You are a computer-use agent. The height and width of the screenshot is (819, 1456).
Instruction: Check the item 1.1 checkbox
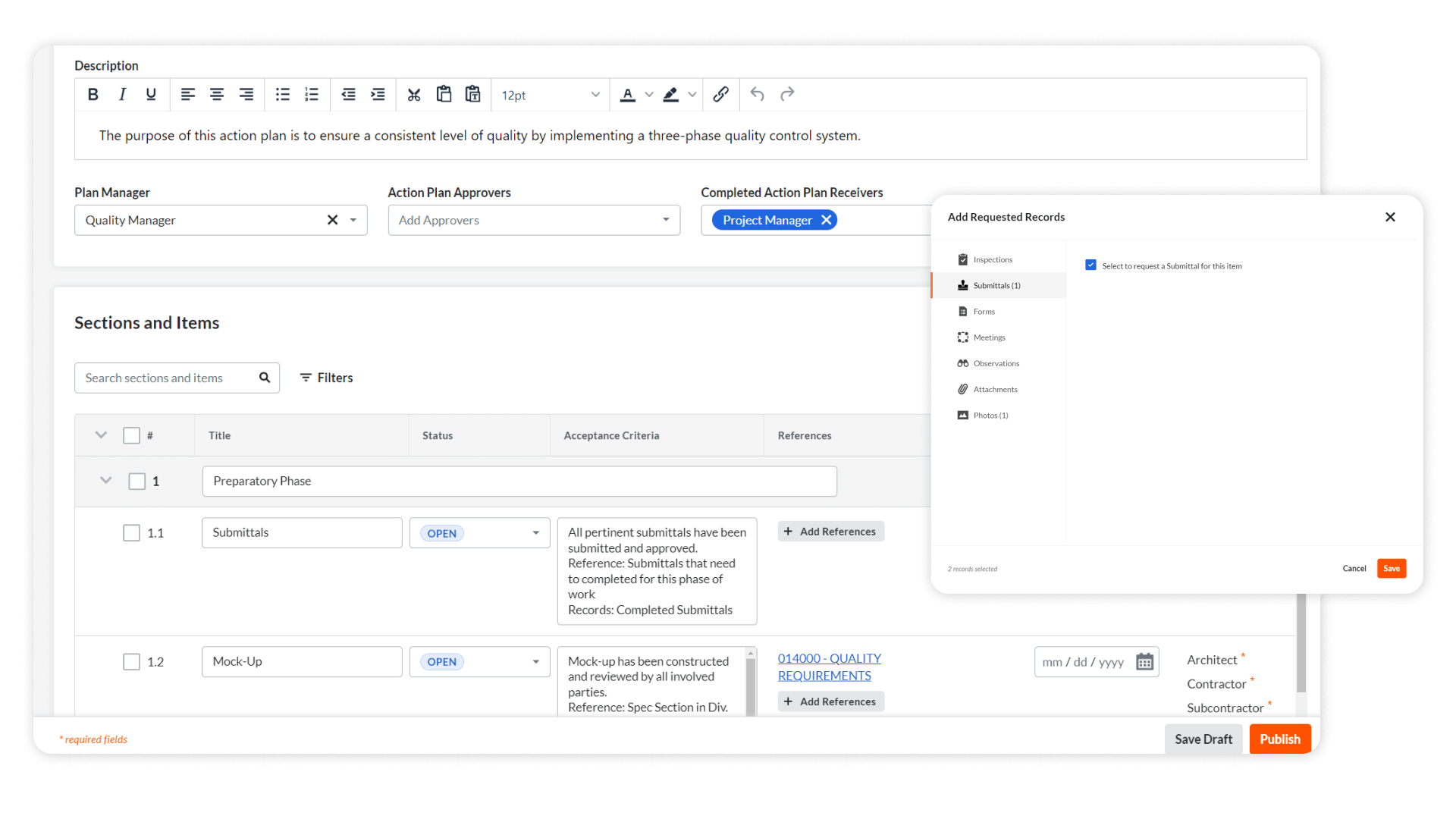pyautogui.click(x=132, y=533)
